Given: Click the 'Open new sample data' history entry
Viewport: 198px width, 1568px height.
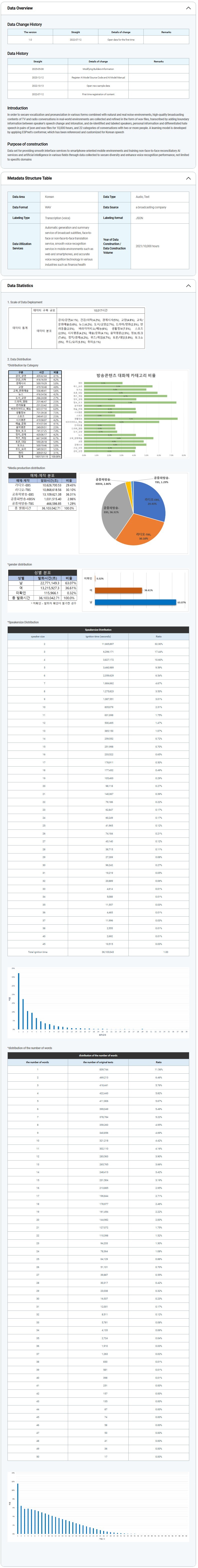Looking at the screenshot, I should 98,86.
